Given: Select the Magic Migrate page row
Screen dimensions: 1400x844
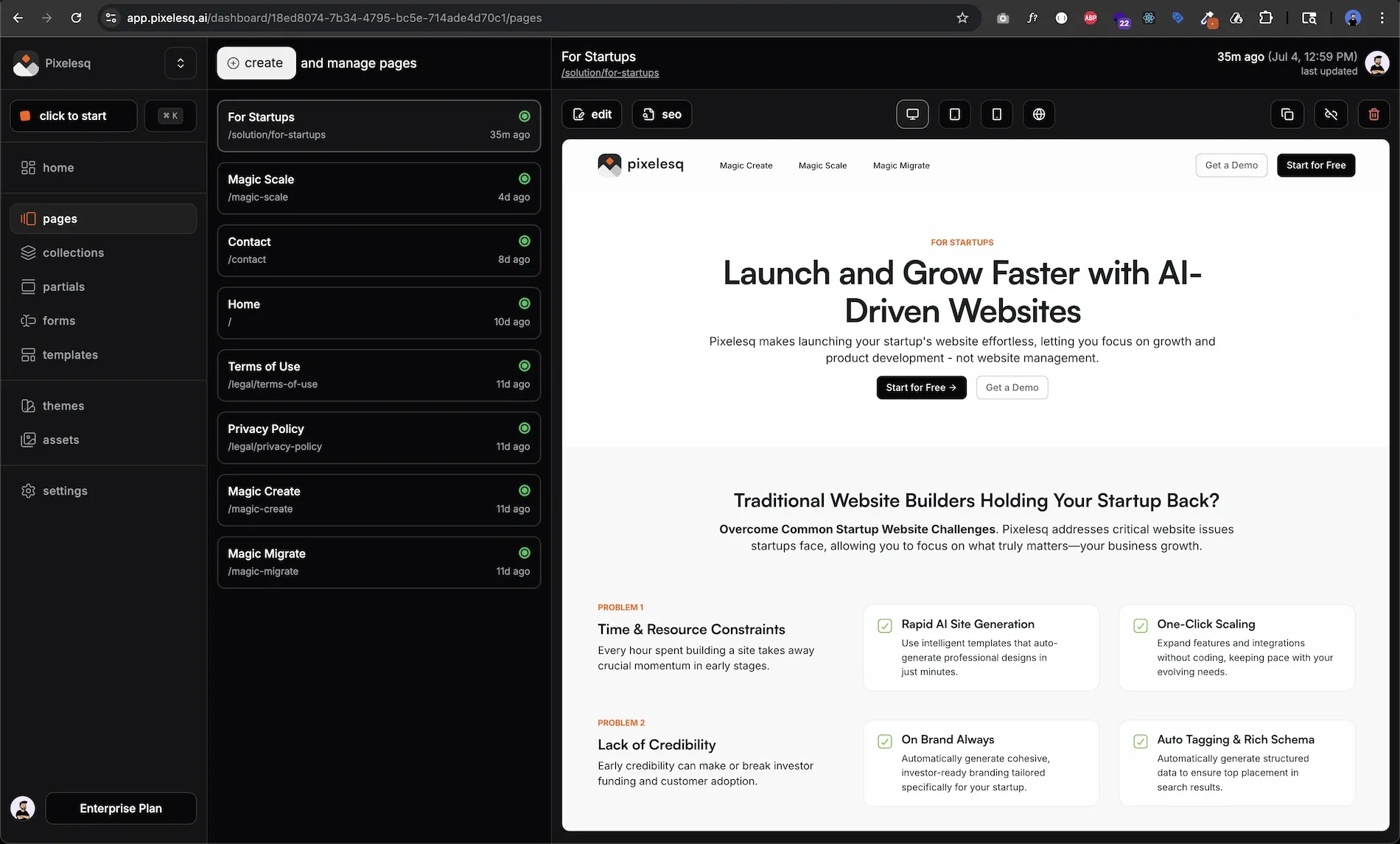Looking at the screenshot, I should click(379, 562).
